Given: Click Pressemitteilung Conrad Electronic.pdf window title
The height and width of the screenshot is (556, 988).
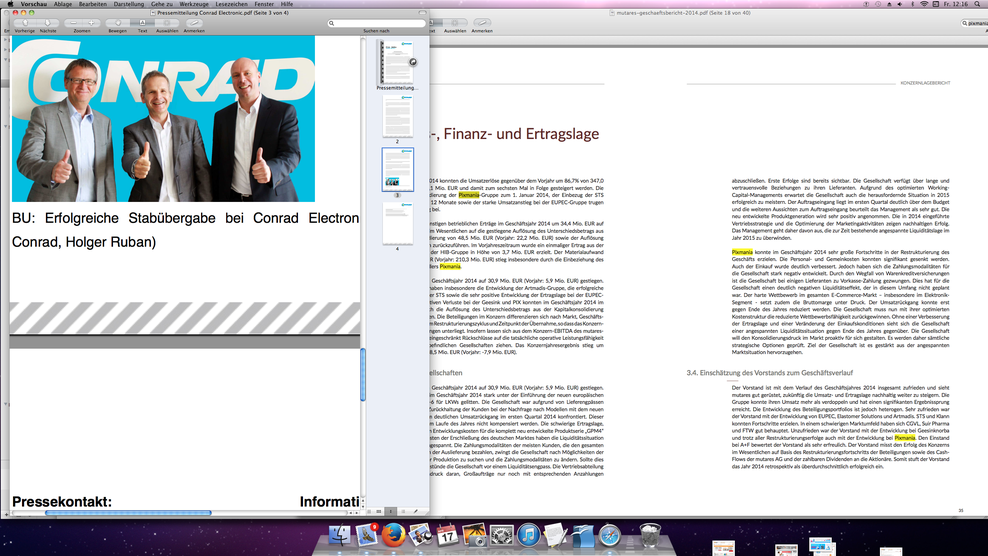Looking at the screenshot, I should pos(219,13).
